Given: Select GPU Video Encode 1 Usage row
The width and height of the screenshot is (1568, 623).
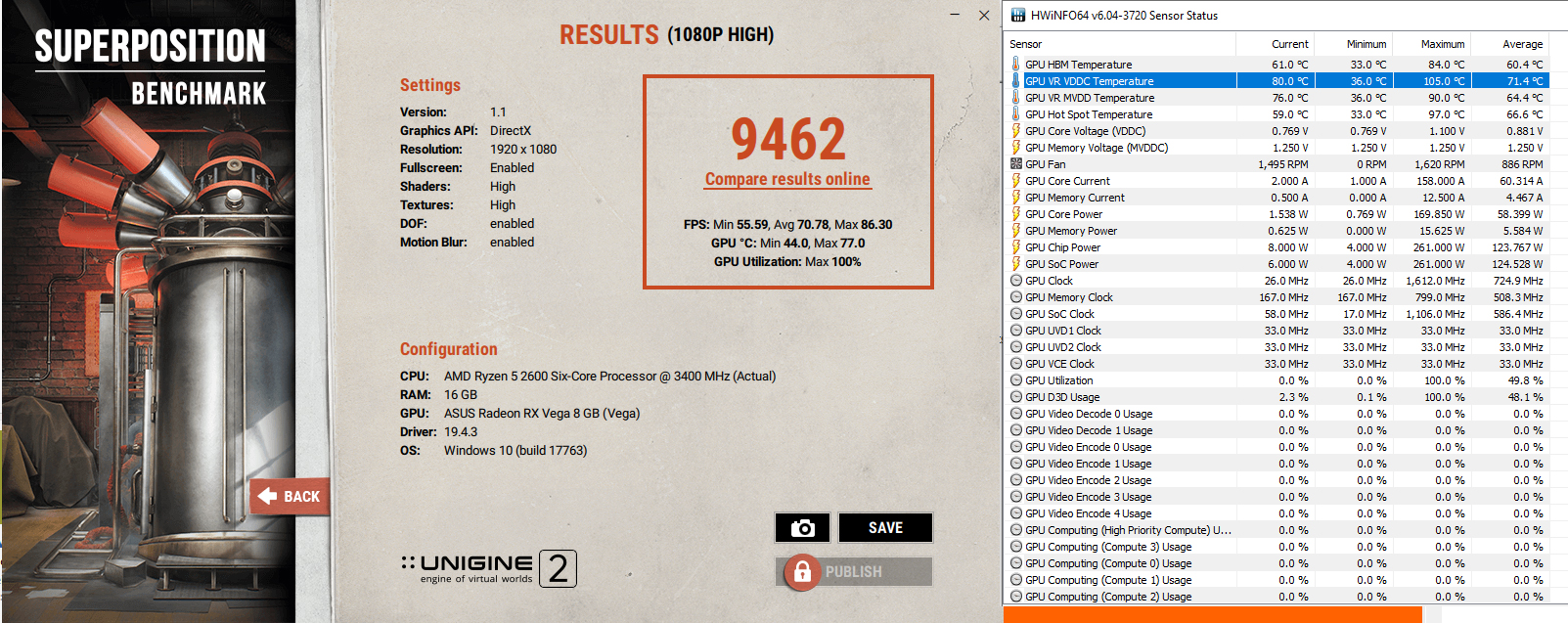Looking at the screenshot, I should [1277, 463].
